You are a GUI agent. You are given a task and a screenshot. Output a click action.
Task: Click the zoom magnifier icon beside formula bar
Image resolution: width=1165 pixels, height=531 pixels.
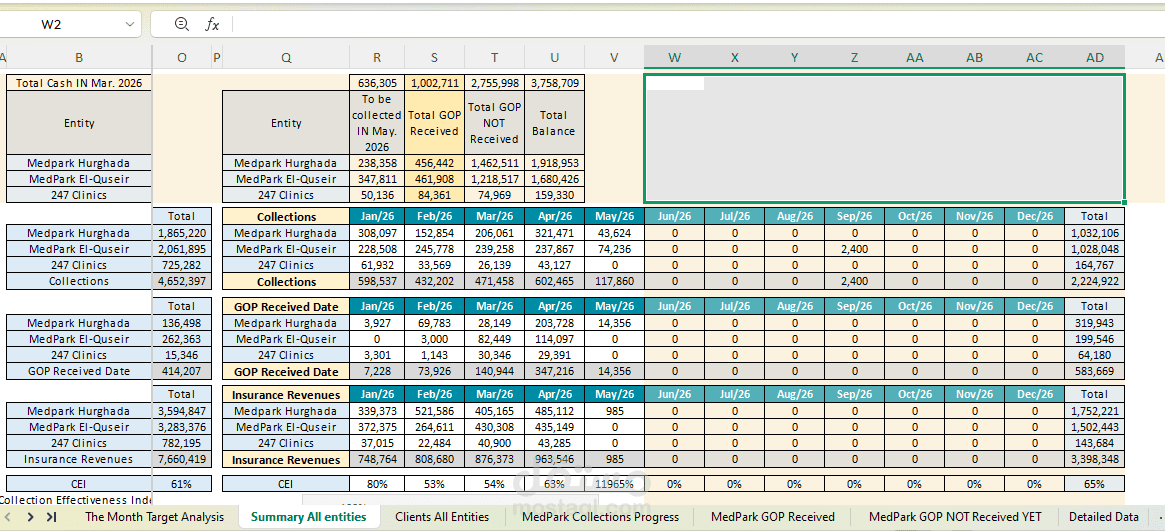181,25
